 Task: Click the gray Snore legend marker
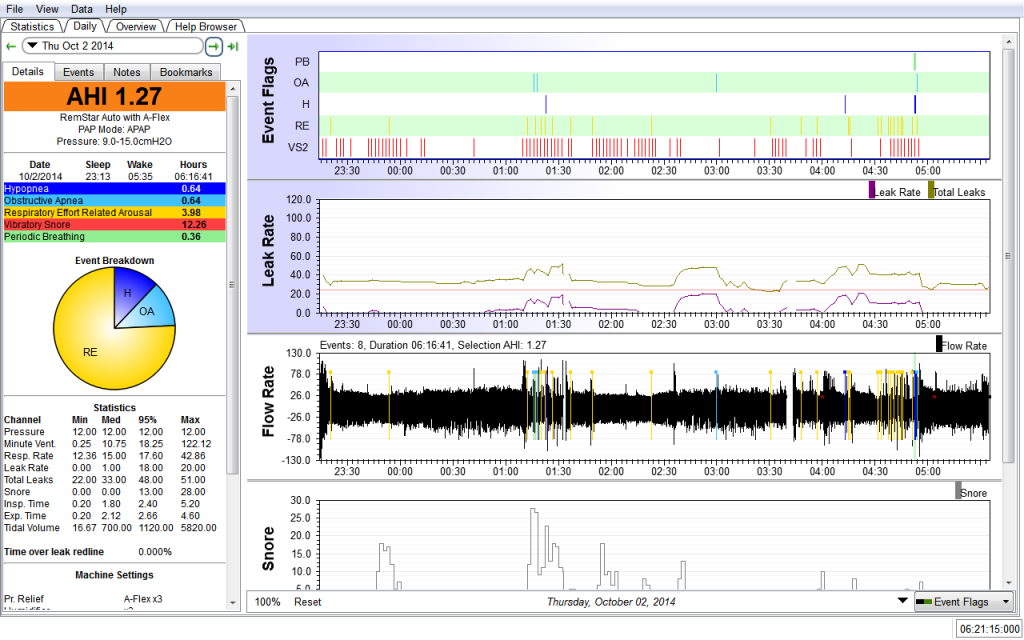(x=959, y=491)
